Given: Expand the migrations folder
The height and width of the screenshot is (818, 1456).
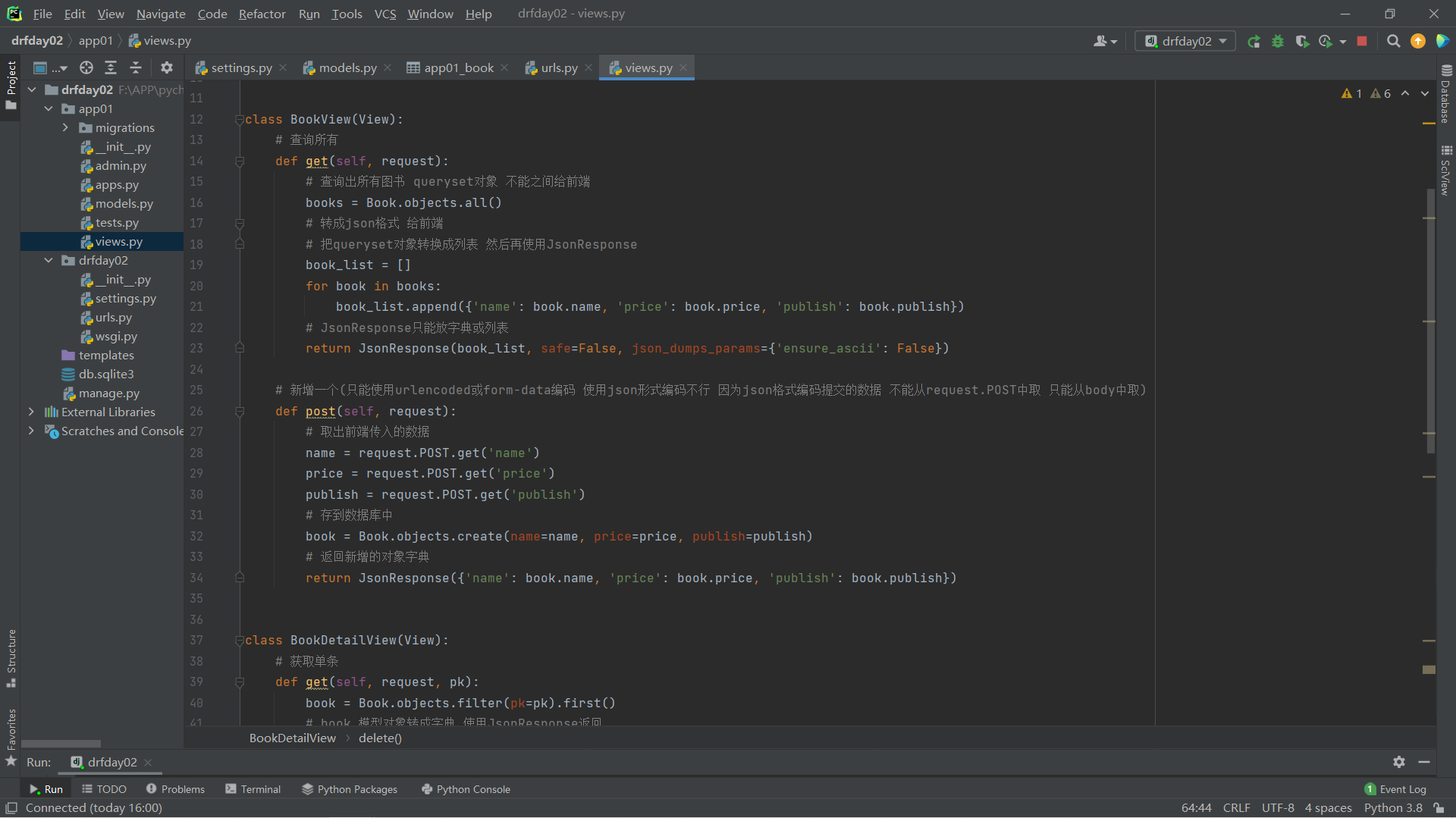Looking at the screenshot, I should coord(66,128).
